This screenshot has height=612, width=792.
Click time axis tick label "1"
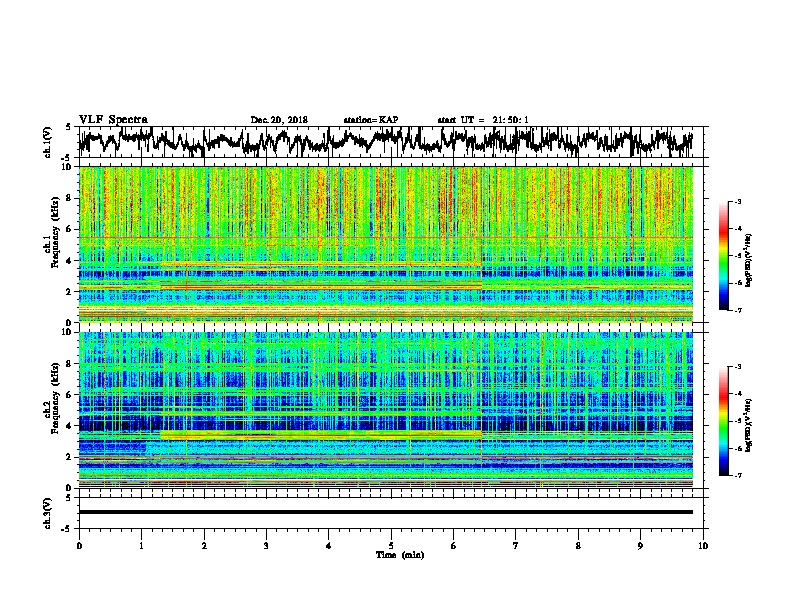141,546
